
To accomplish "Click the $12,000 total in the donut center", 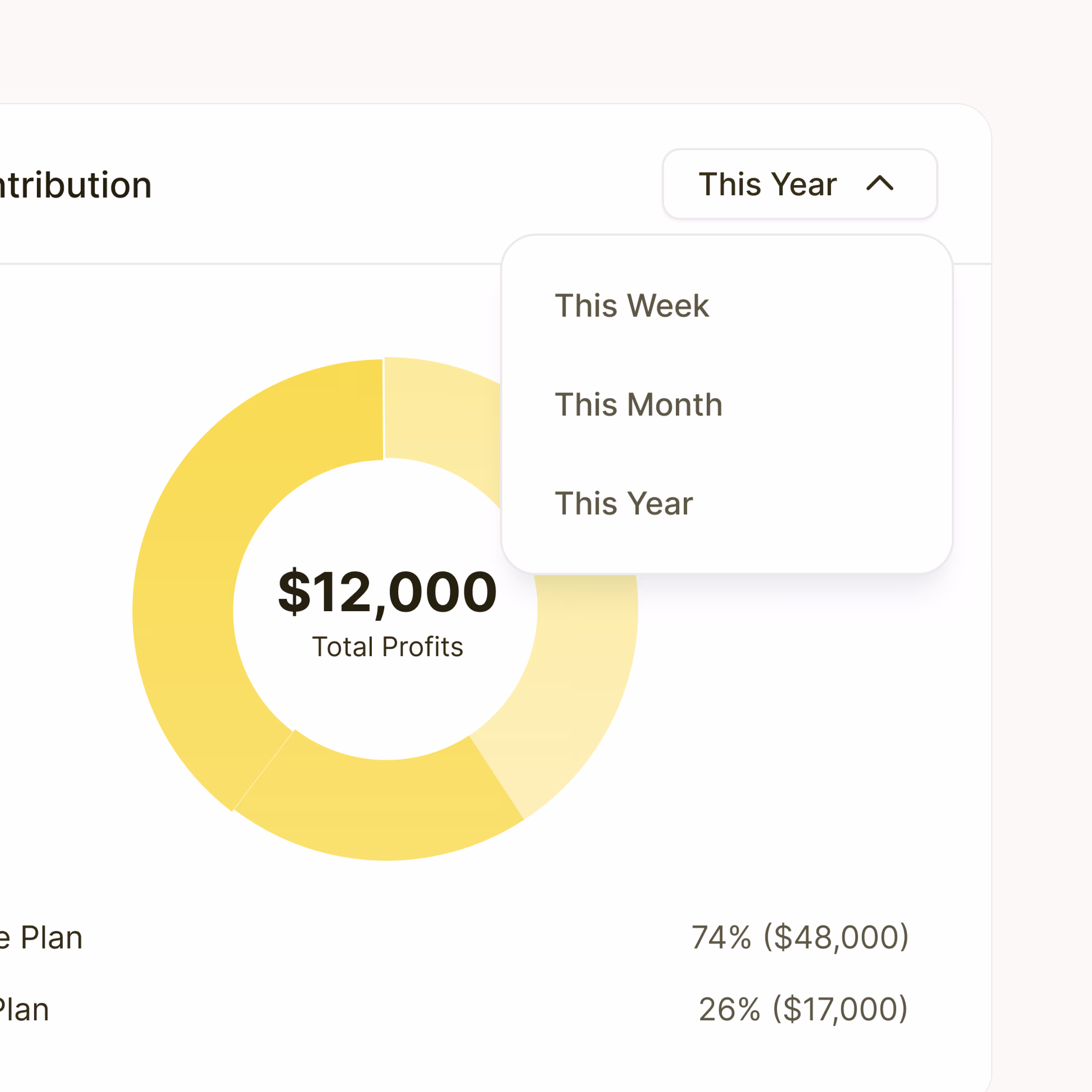I will [387, 592].
